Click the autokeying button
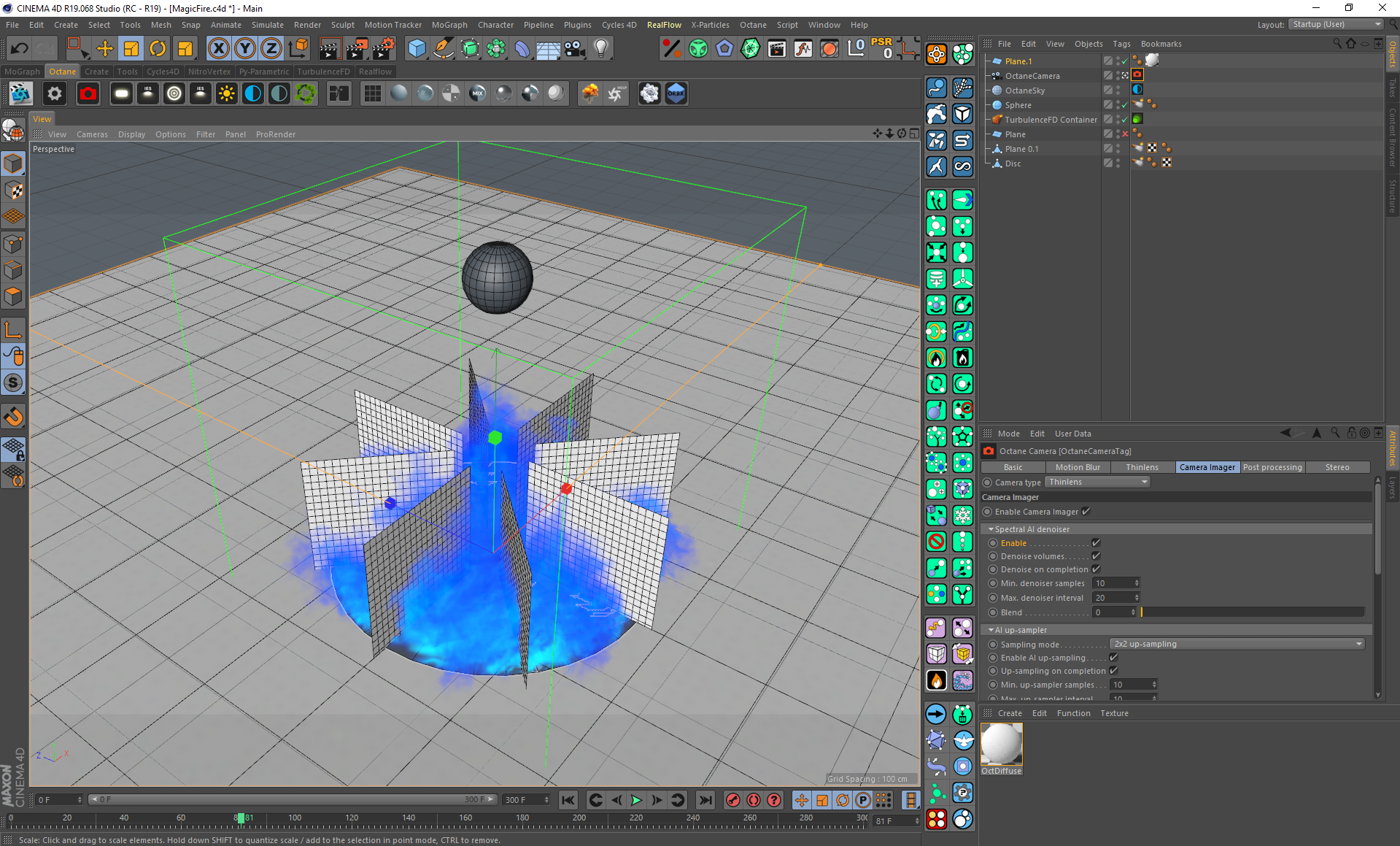Viewport: 1400px width, 846px height. click(x=754, y=800)
